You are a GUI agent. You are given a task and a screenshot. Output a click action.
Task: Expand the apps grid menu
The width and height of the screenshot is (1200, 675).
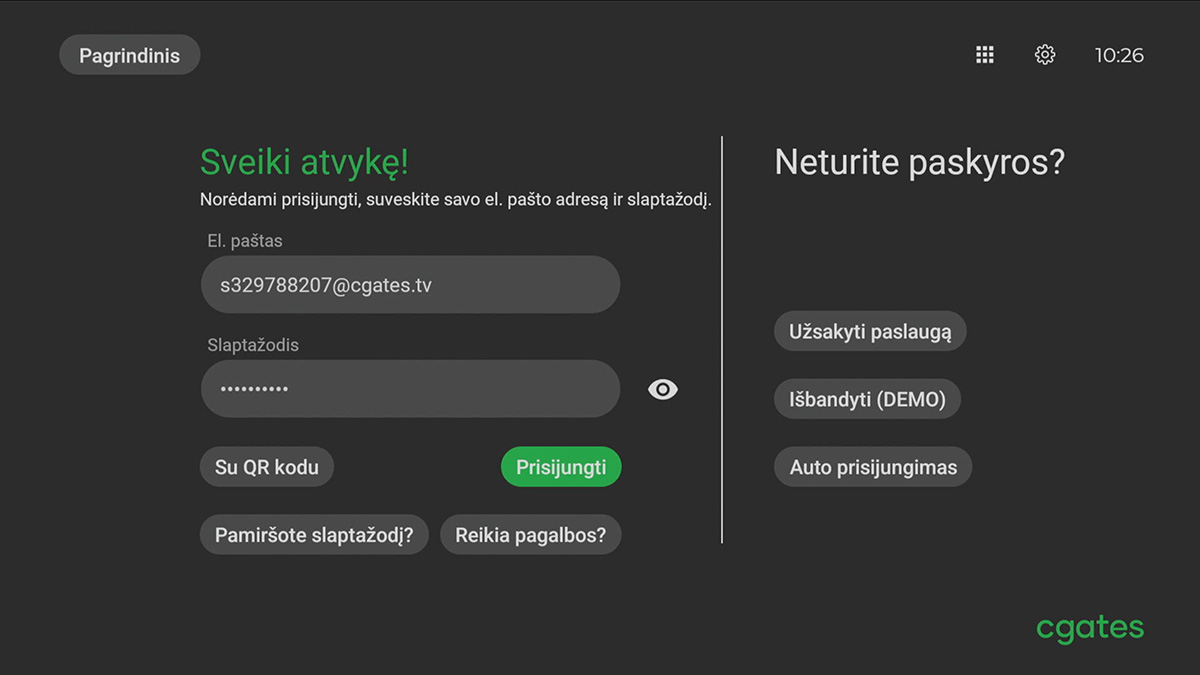[984, 55]
